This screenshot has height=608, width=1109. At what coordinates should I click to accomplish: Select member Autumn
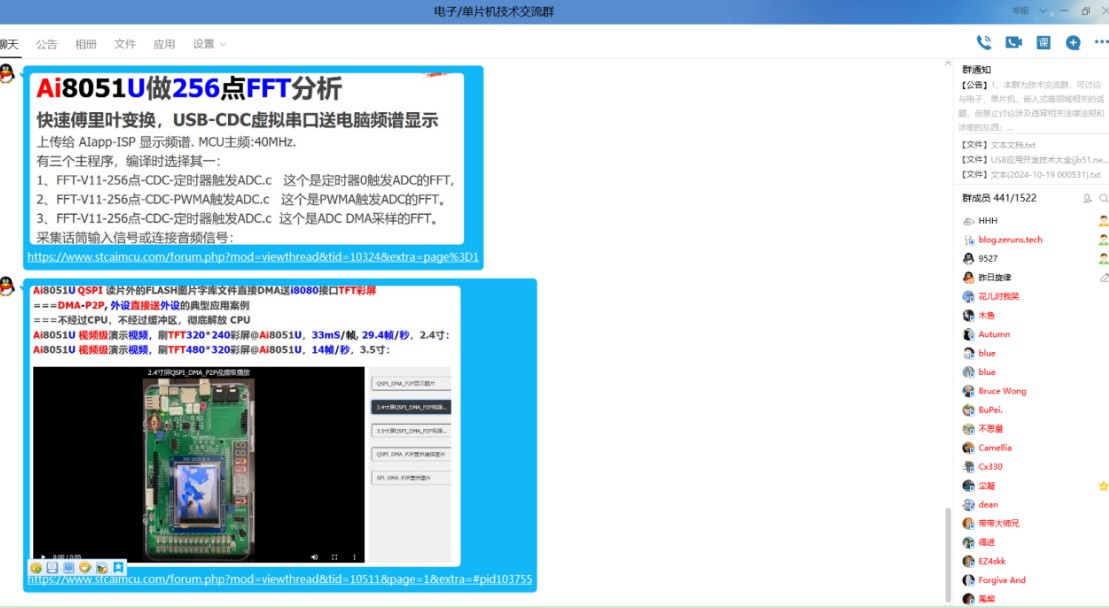tap(994, 334)
